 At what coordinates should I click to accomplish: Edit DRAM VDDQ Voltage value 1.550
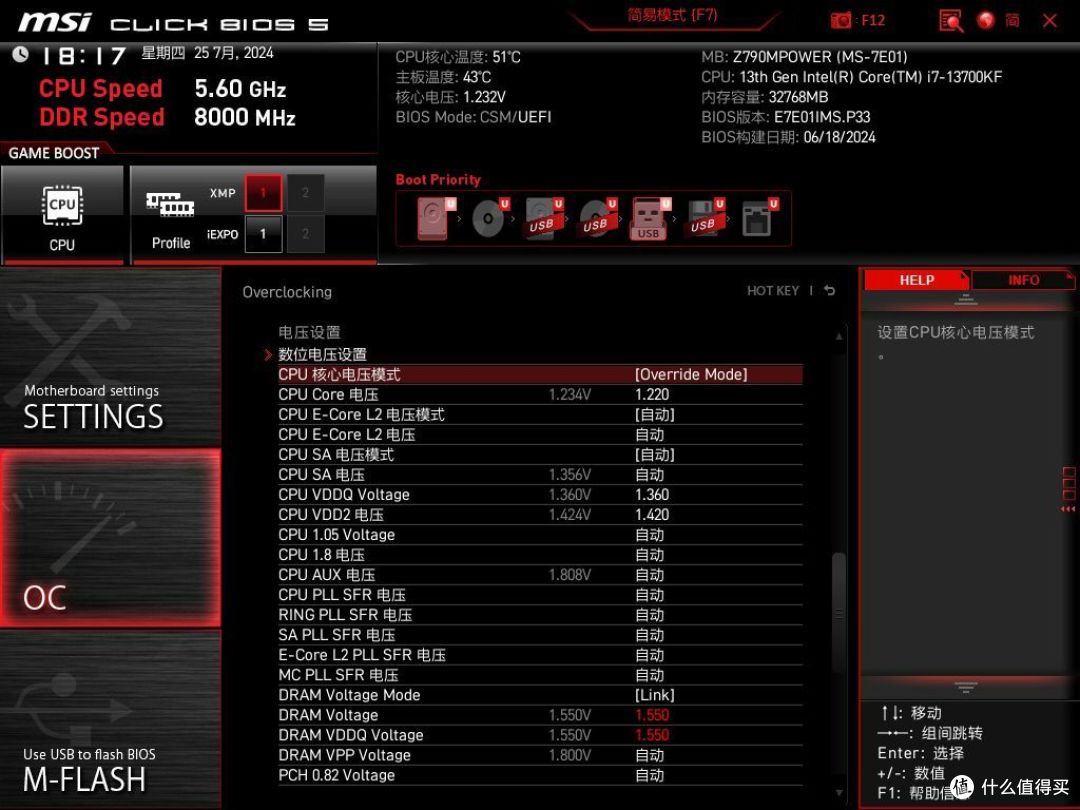click(652, 735)
